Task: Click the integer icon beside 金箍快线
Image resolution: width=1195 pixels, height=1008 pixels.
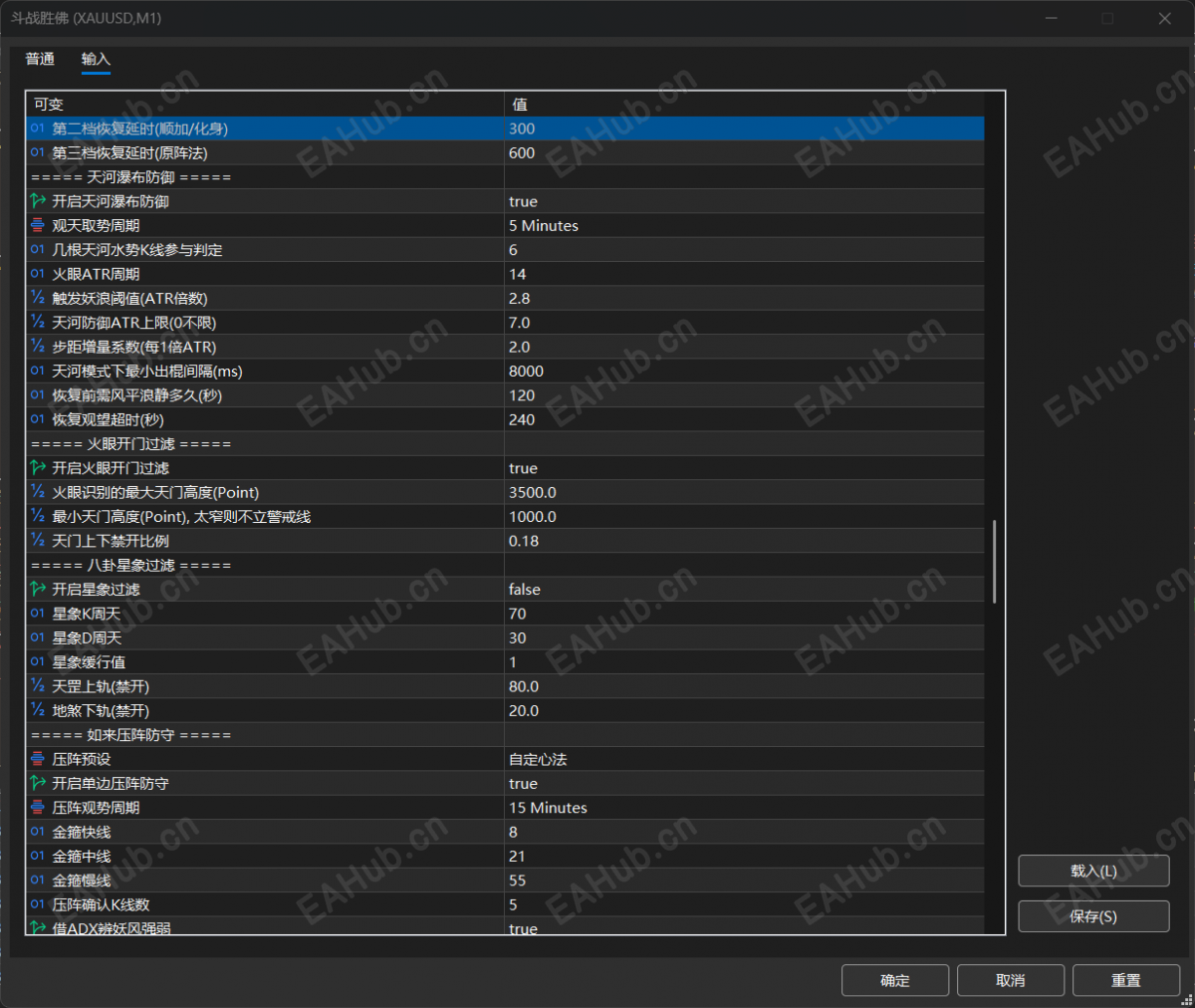Action: (x=38, y=832)
